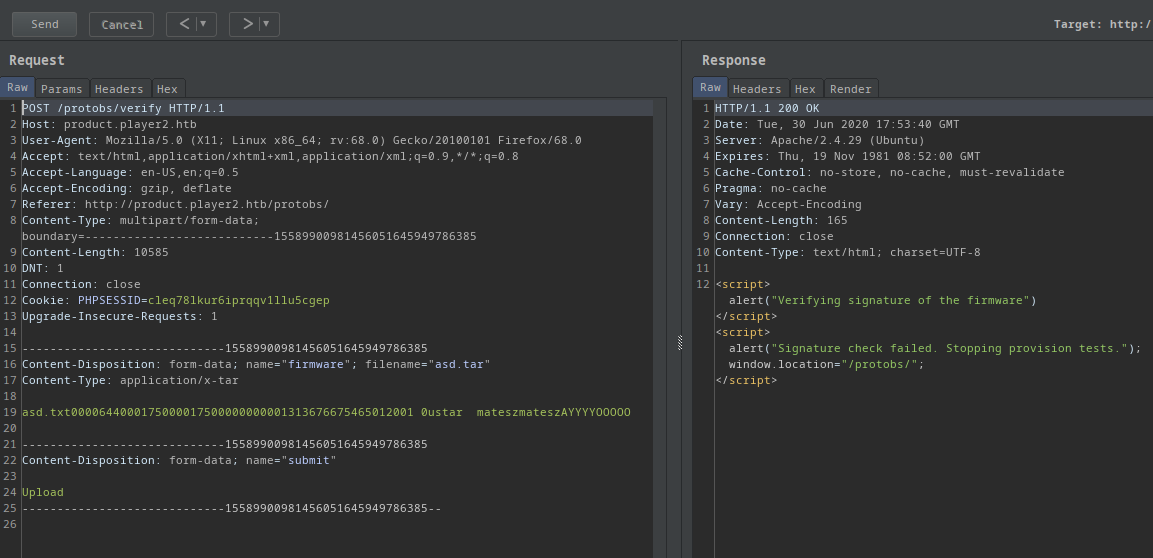Click the back history arrow icon
The image size is (1153, 558).
pos(183,24)
